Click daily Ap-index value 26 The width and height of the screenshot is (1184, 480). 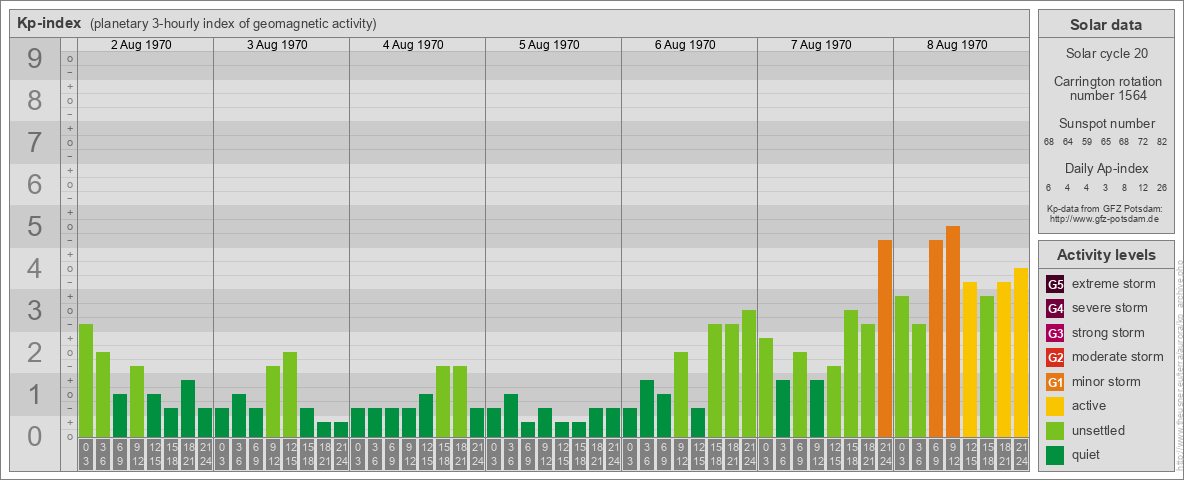1161,187
